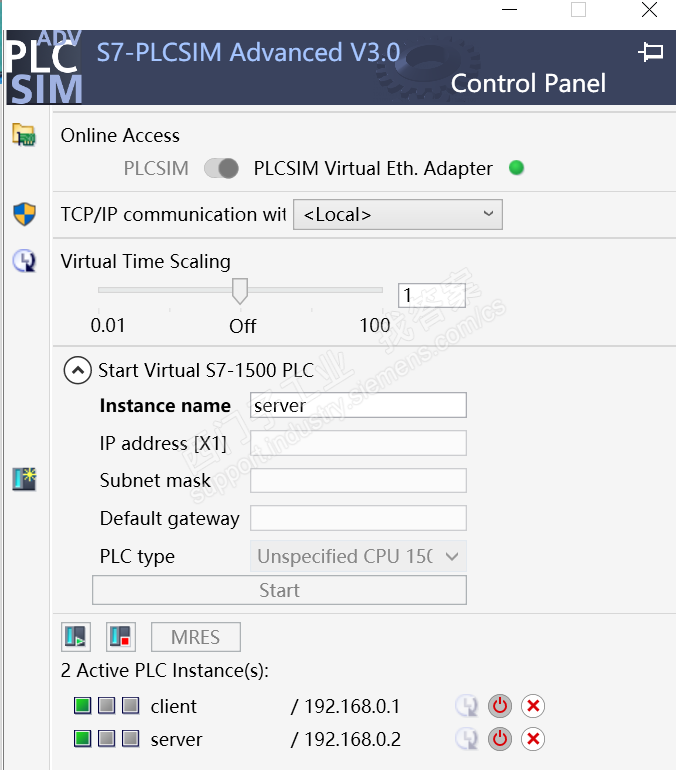The height and width of the screenshot is (770, 676).
Task: Click into the Instance name text field
Action: click(357, 405)
